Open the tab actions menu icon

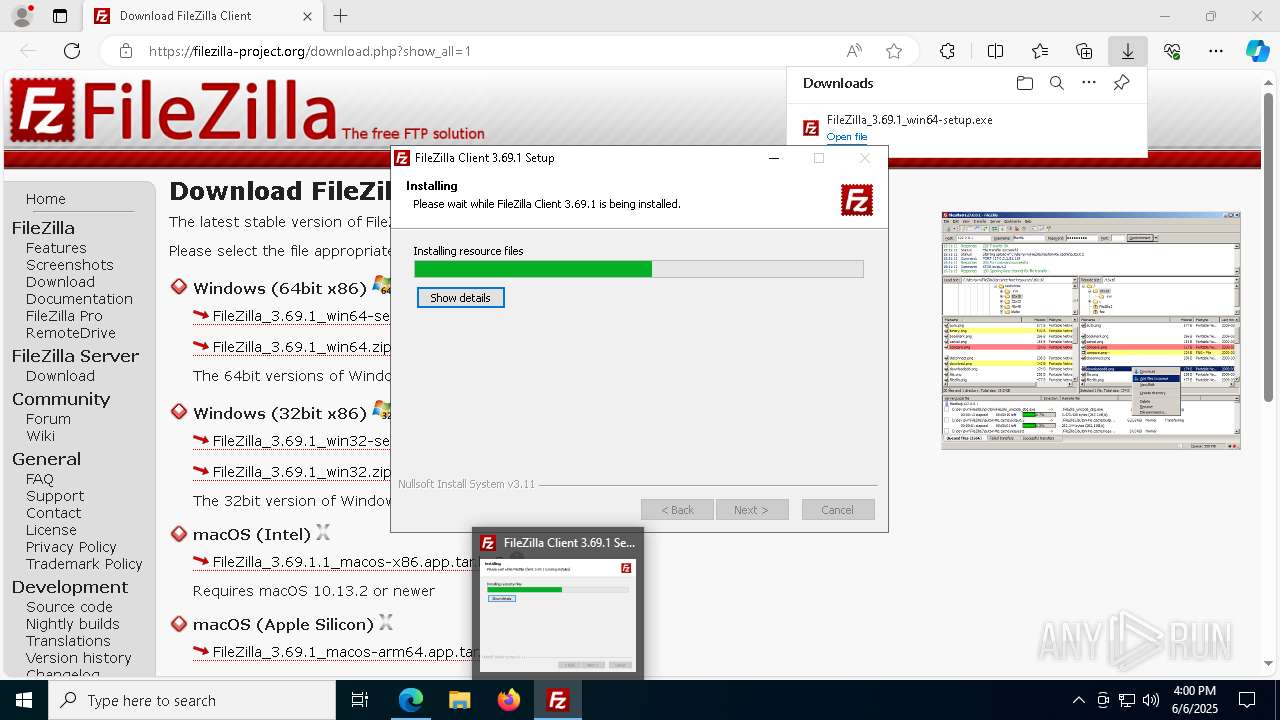(x=60, y=16)
